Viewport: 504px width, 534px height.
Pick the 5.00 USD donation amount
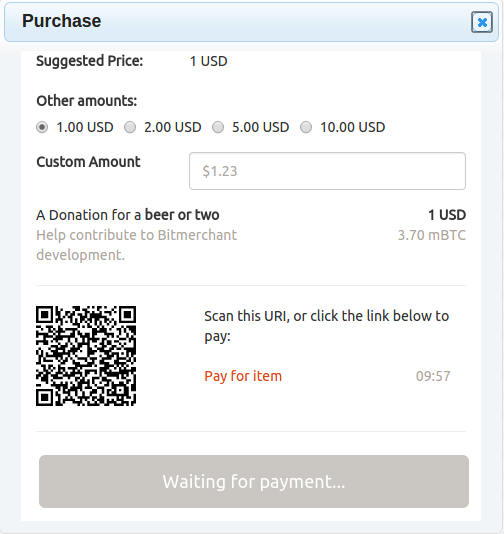tap(218, 127)
